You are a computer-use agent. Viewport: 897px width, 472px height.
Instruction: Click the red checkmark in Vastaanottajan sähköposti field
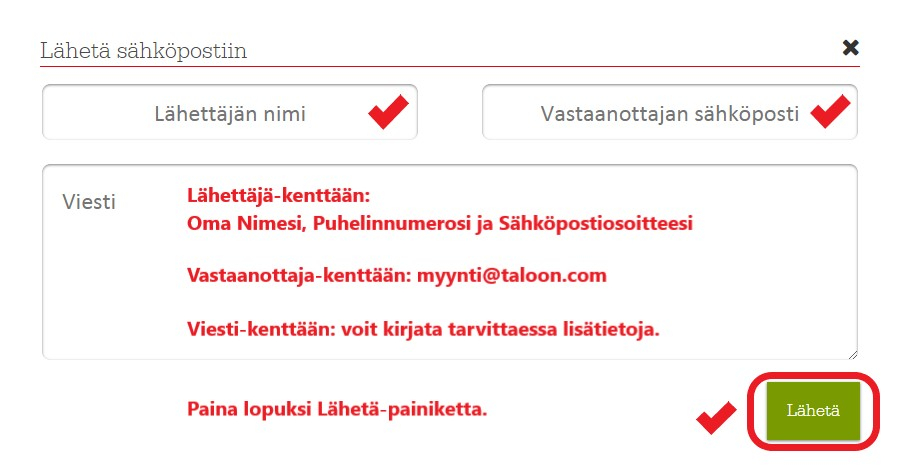pyautogui.click(x=829, y=111)
